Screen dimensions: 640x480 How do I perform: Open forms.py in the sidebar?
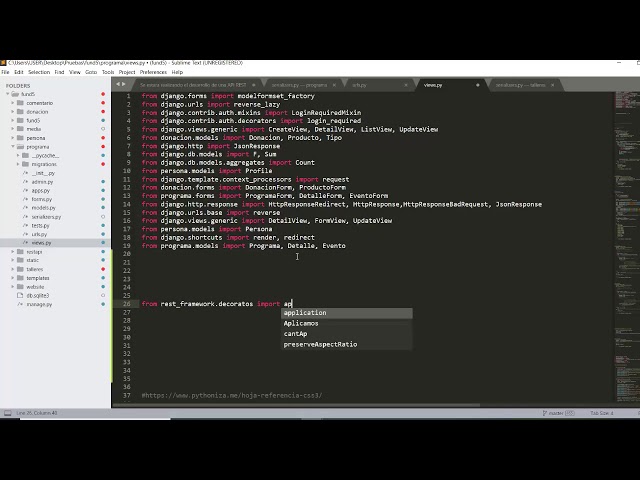(42, 199)
